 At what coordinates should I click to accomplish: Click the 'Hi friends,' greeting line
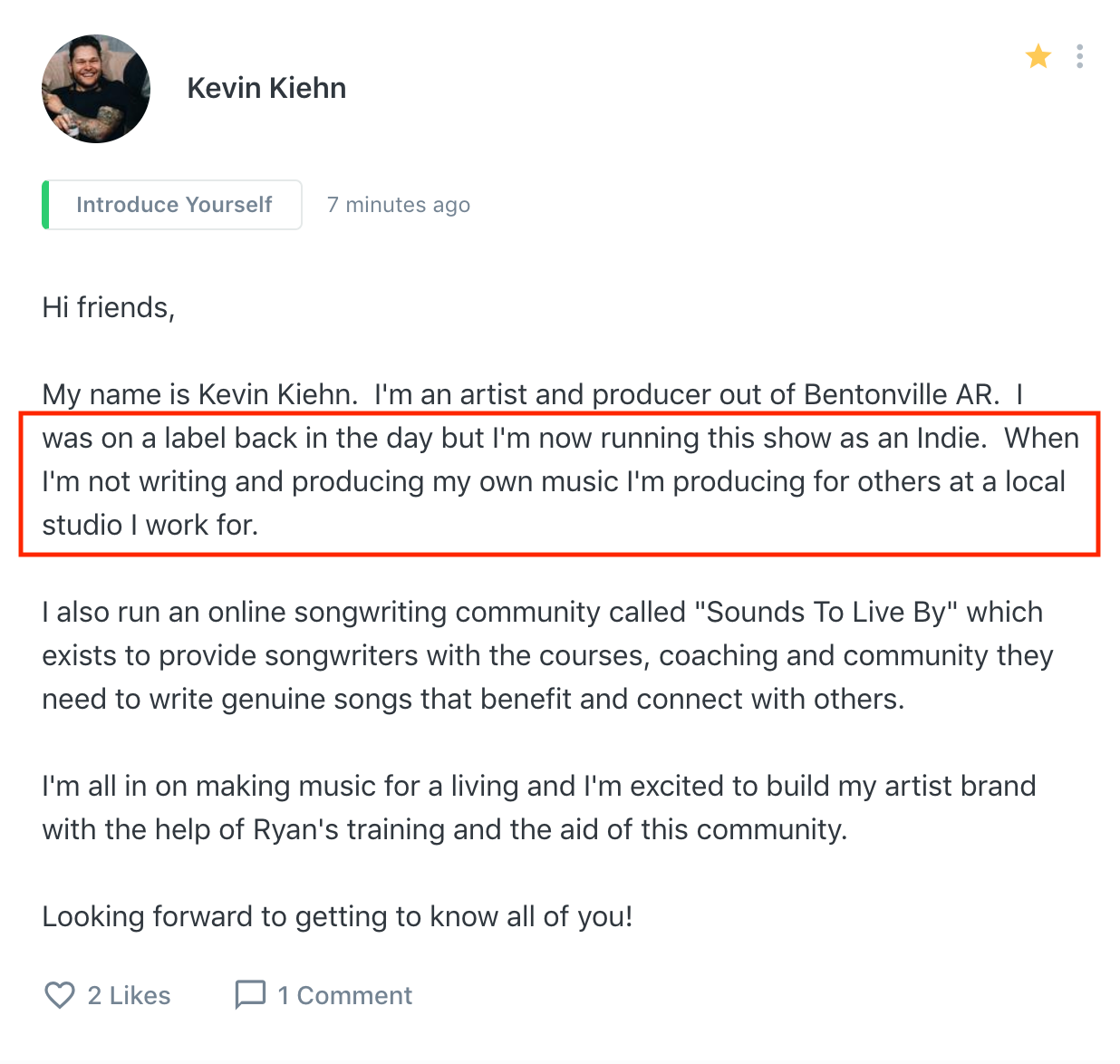pyautogui.click(x=108, y=308)
